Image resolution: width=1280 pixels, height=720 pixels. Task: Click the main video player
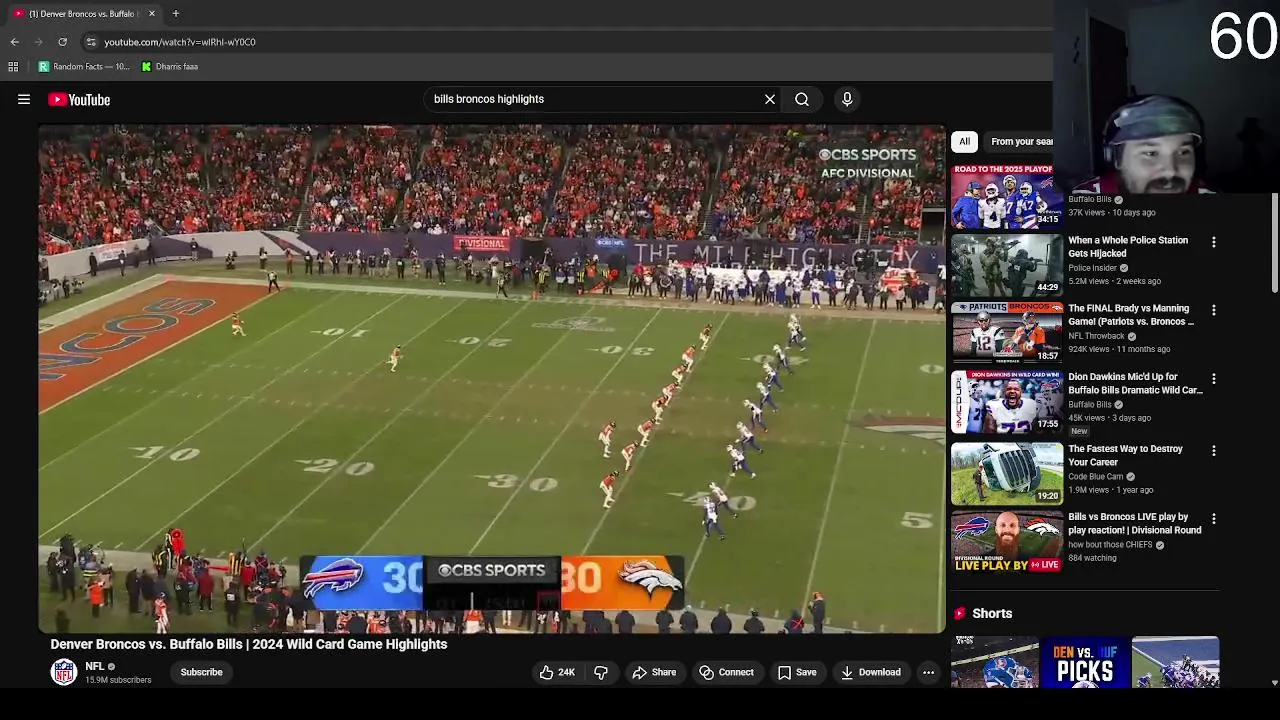tap(491, 378)
